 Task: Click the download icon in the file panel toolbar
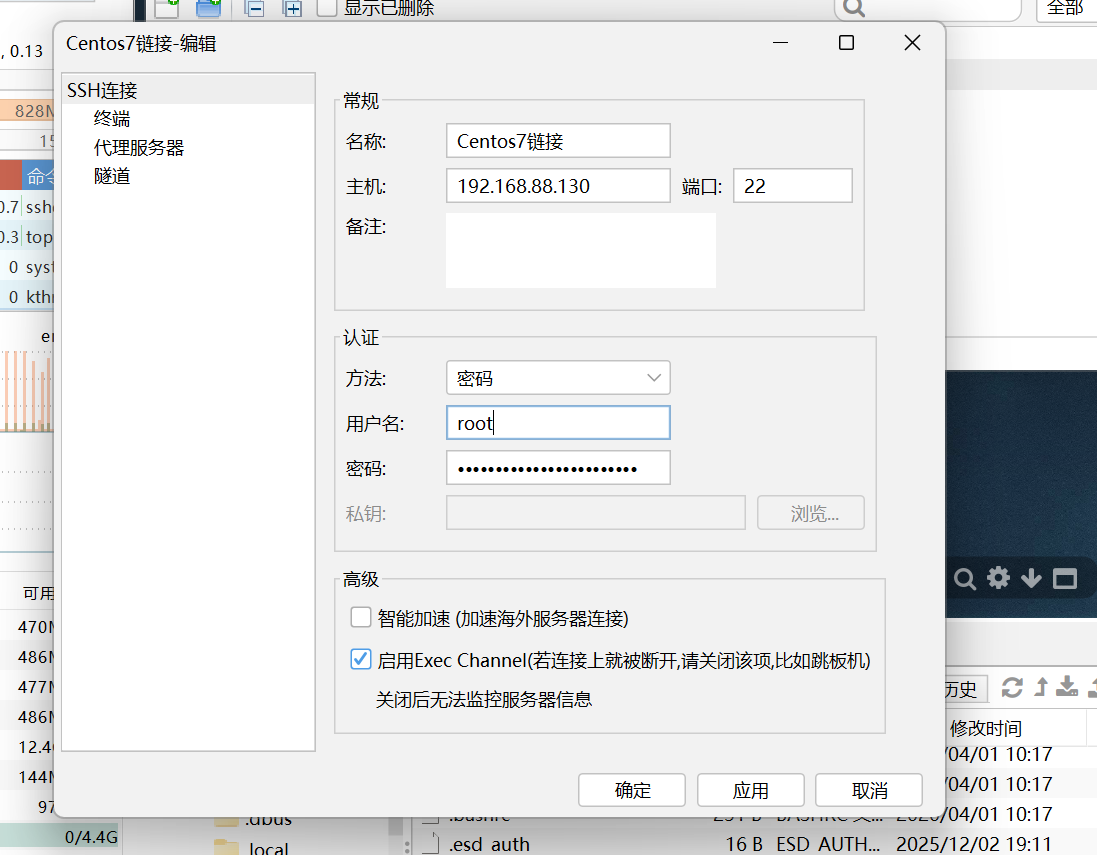click(x=1067, y=687)
